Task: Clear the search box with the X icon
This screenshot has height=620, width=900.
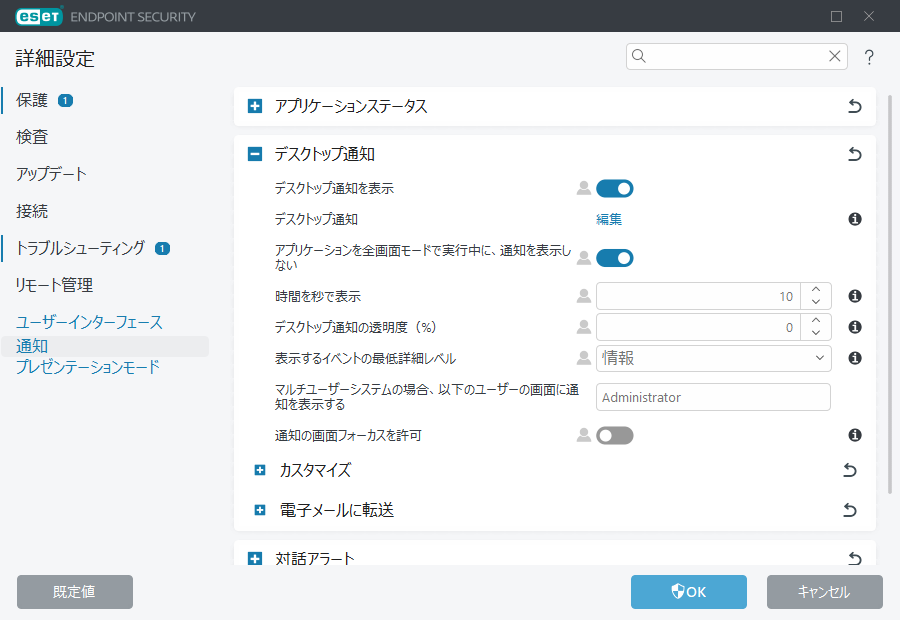Action: point(835,56)
